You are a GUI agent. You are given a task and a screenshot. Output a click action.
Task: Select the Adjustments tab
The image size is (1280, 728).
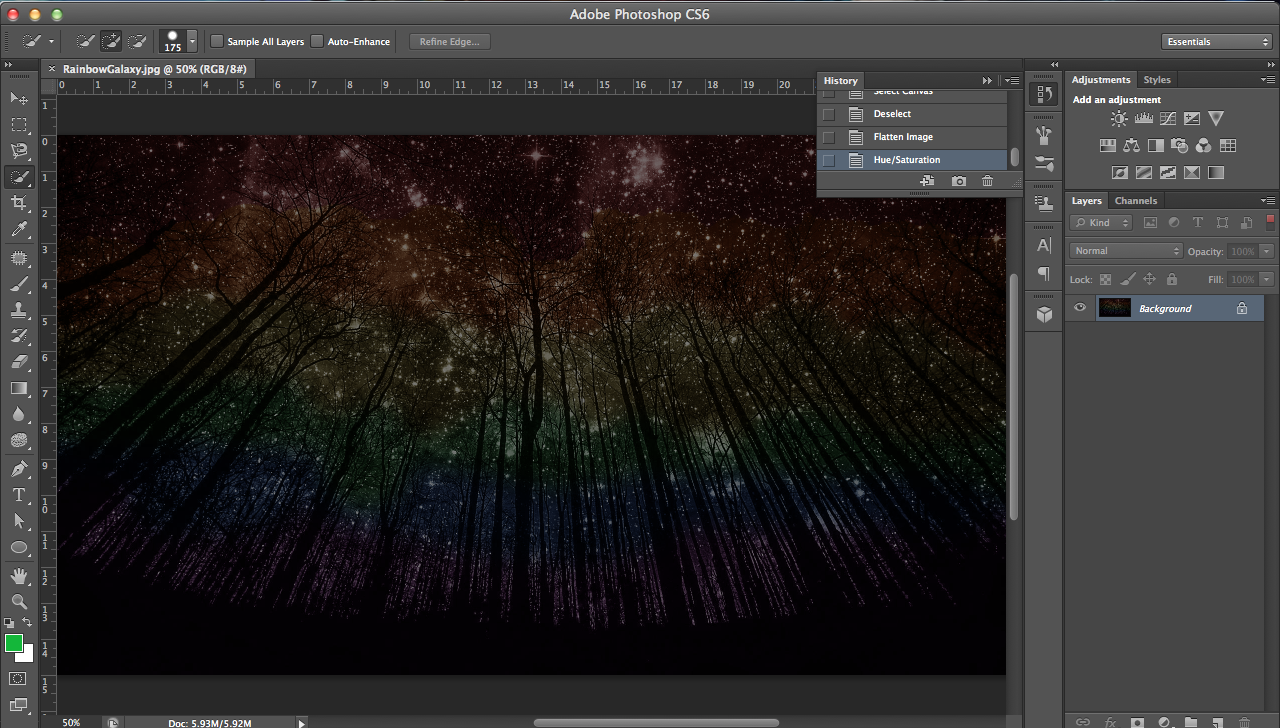pos(1101,80)
